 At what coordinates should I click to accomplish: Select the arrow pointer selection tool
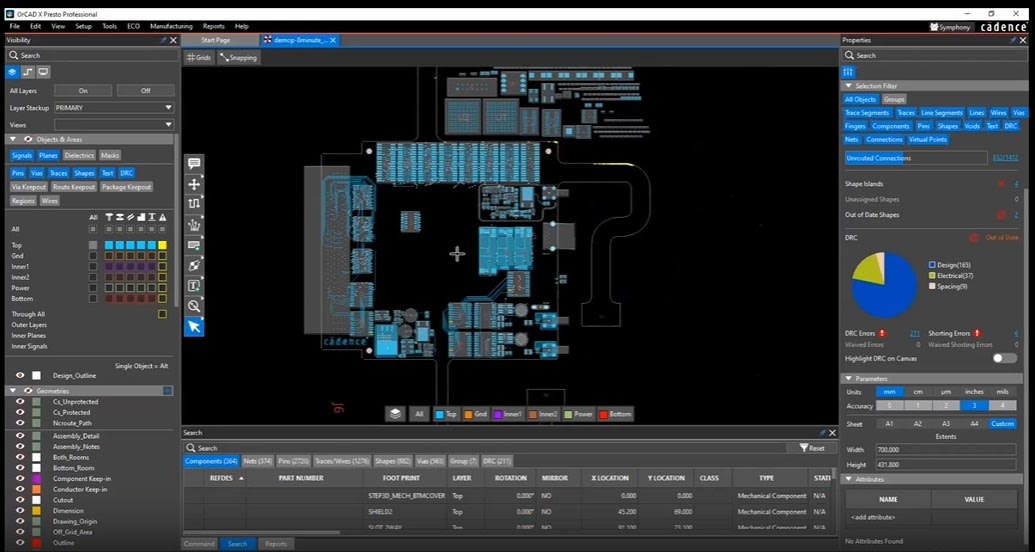tap(194, 327)
